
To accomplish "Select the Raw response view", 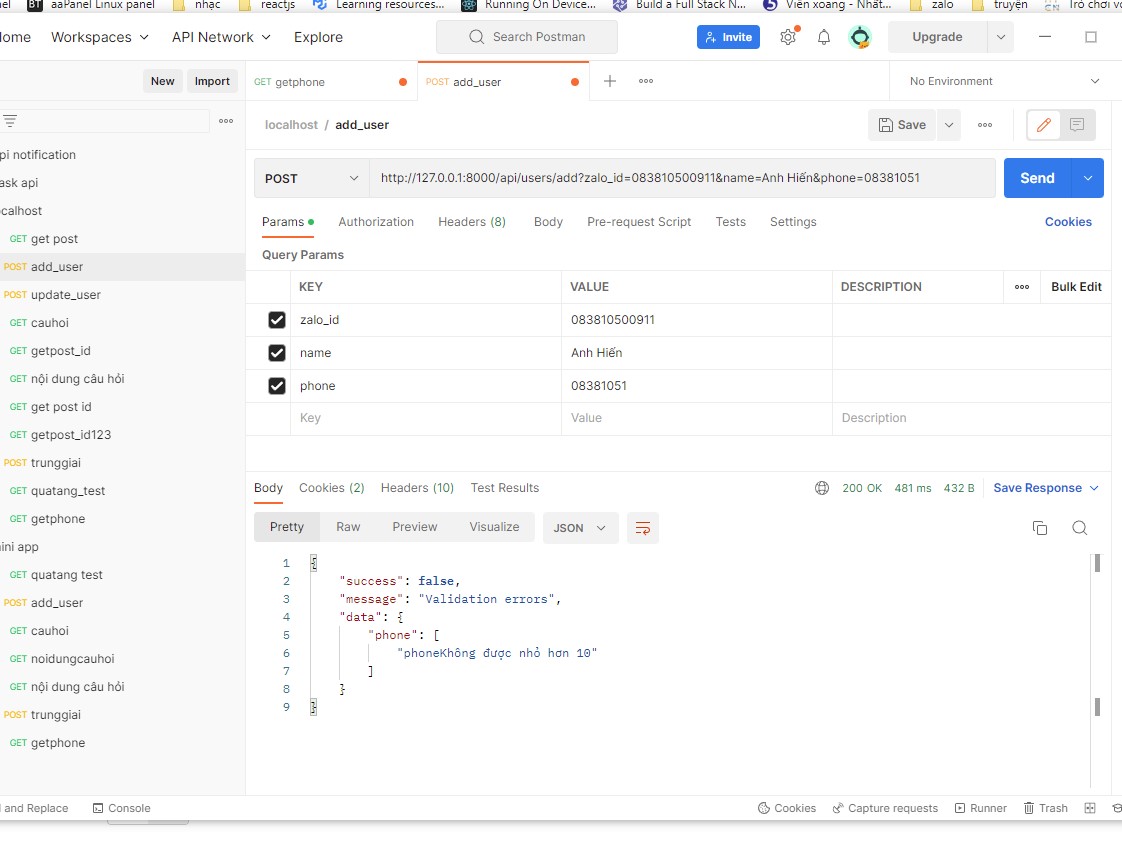I will 348,527.
